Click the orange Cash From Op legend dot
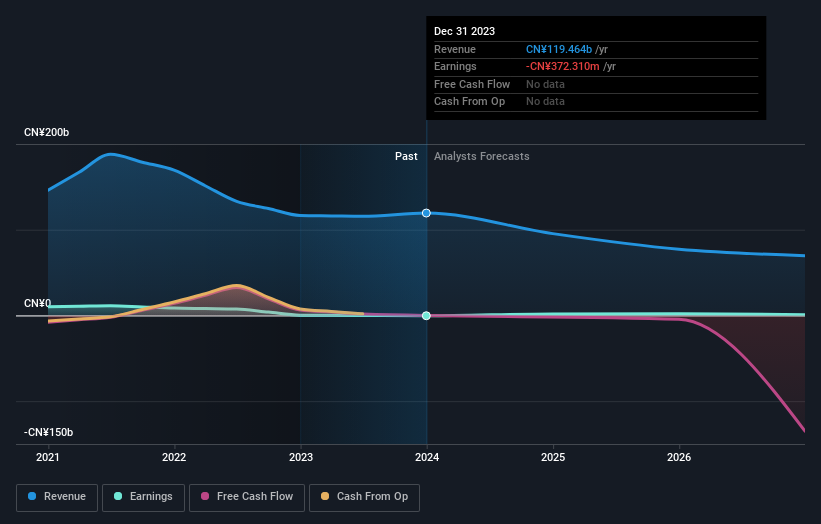Screen dimensions: 821x524 pyautogui.click(x=325, y=496)
